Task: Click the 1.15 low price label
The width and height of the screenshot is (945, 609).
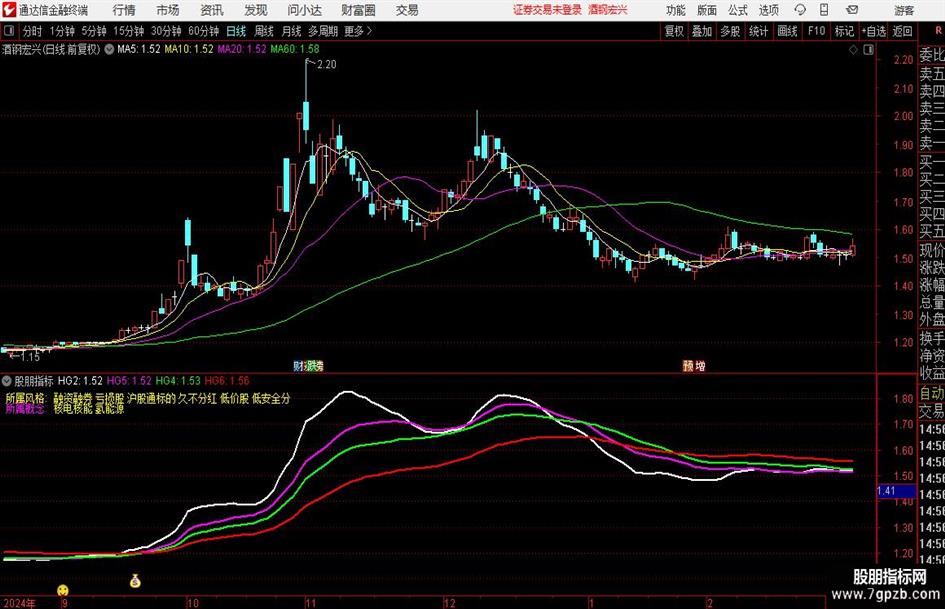Action: pyautogui.click(x=30, y=357)
